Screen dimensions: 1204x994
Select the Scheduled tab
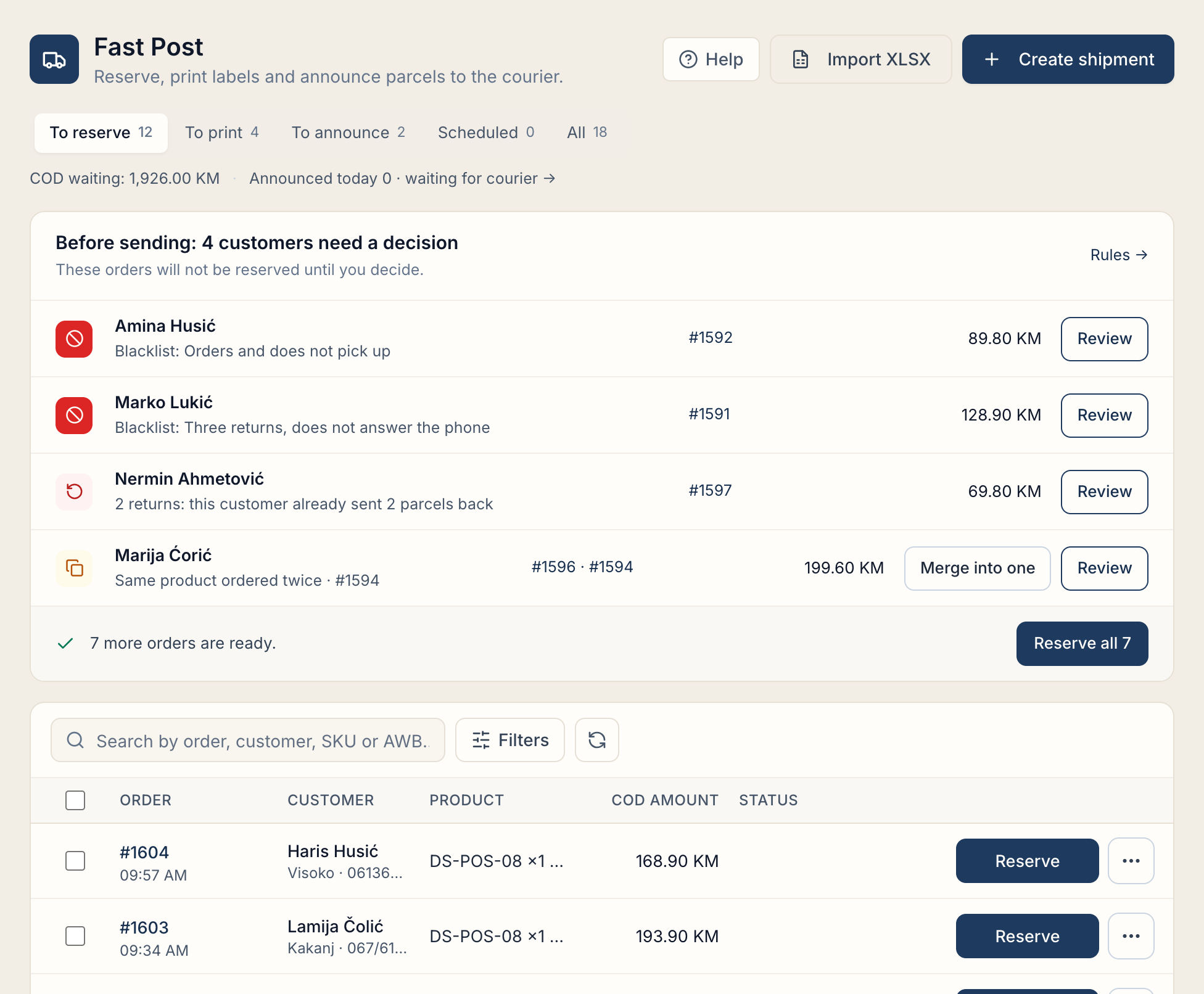pyautogui.click(x=486, y=133)
